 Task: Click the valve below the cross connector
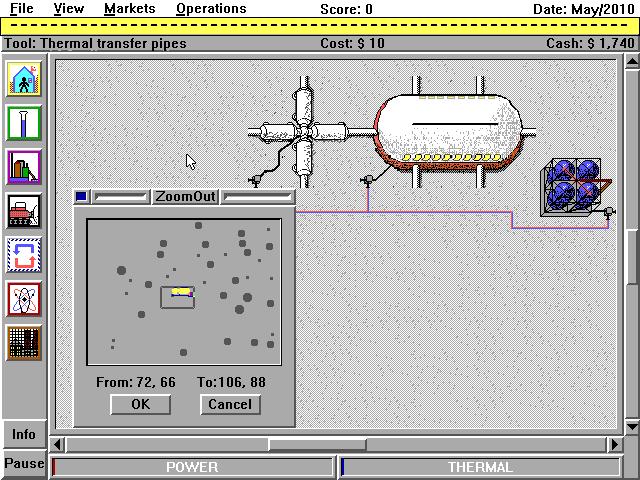pos(256,180)
